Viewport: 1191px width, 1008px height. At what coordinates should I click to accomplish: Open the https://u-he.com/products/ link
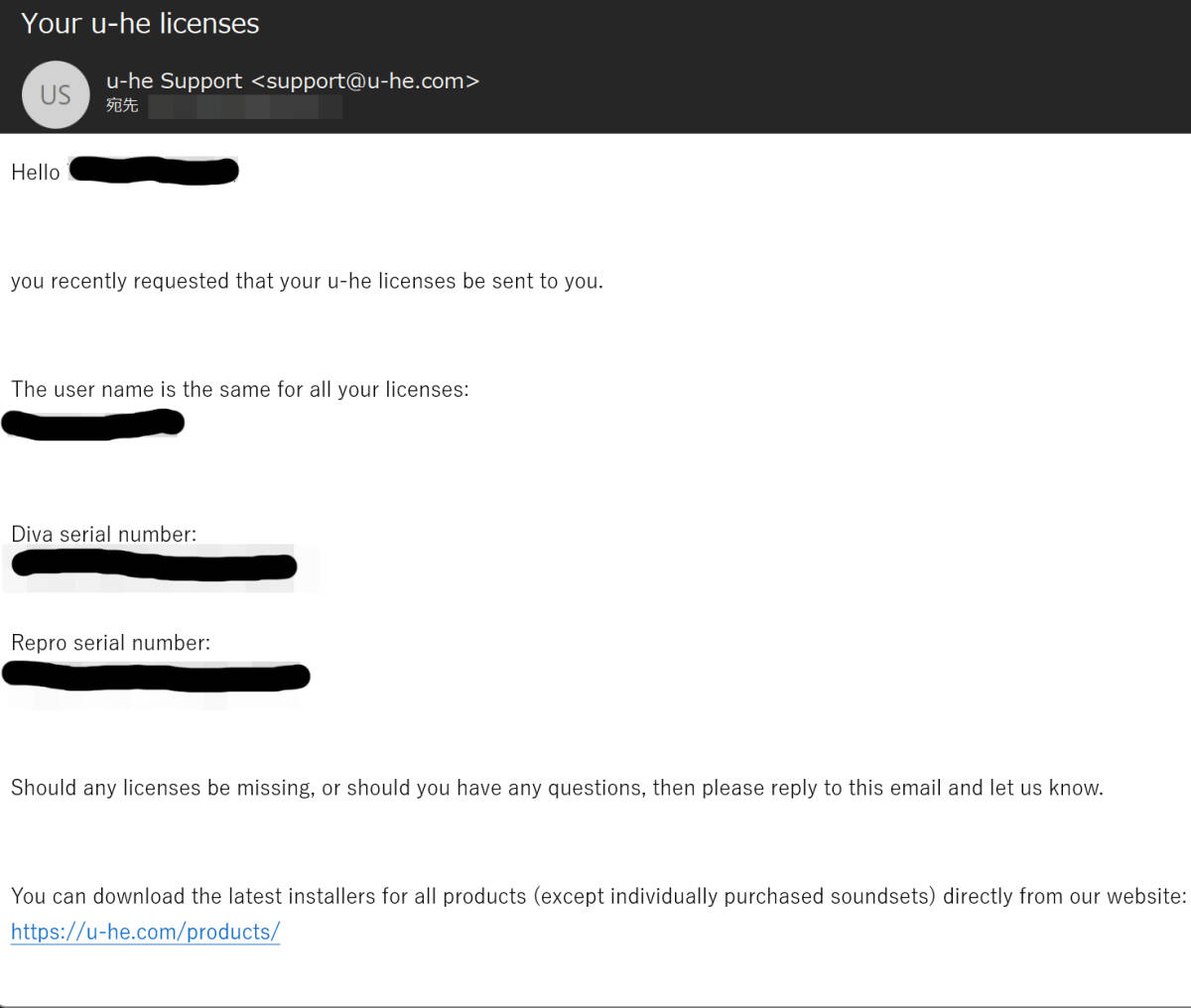[x=146, y=932]
